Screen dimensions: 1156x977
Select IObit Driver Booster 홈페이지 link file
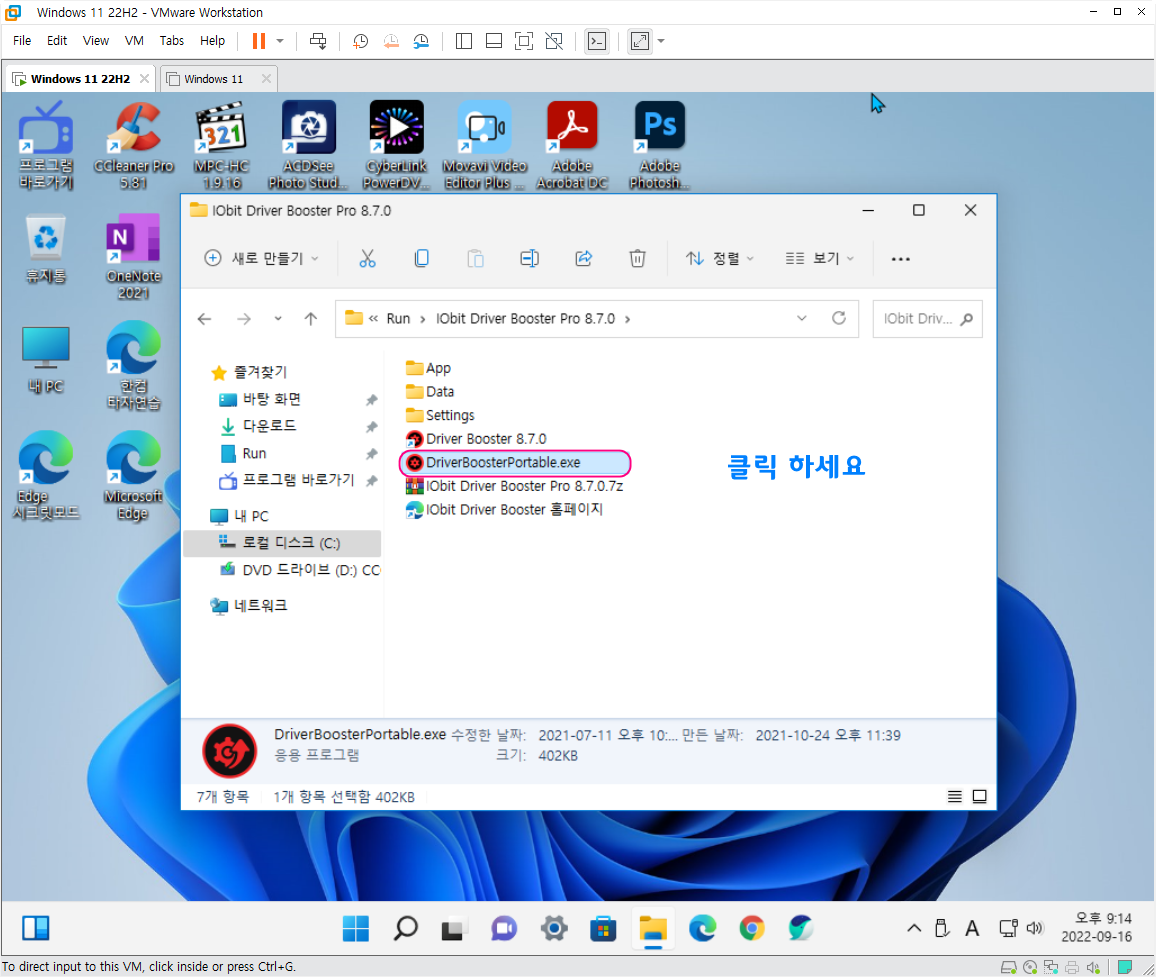(x=504, y=510)
